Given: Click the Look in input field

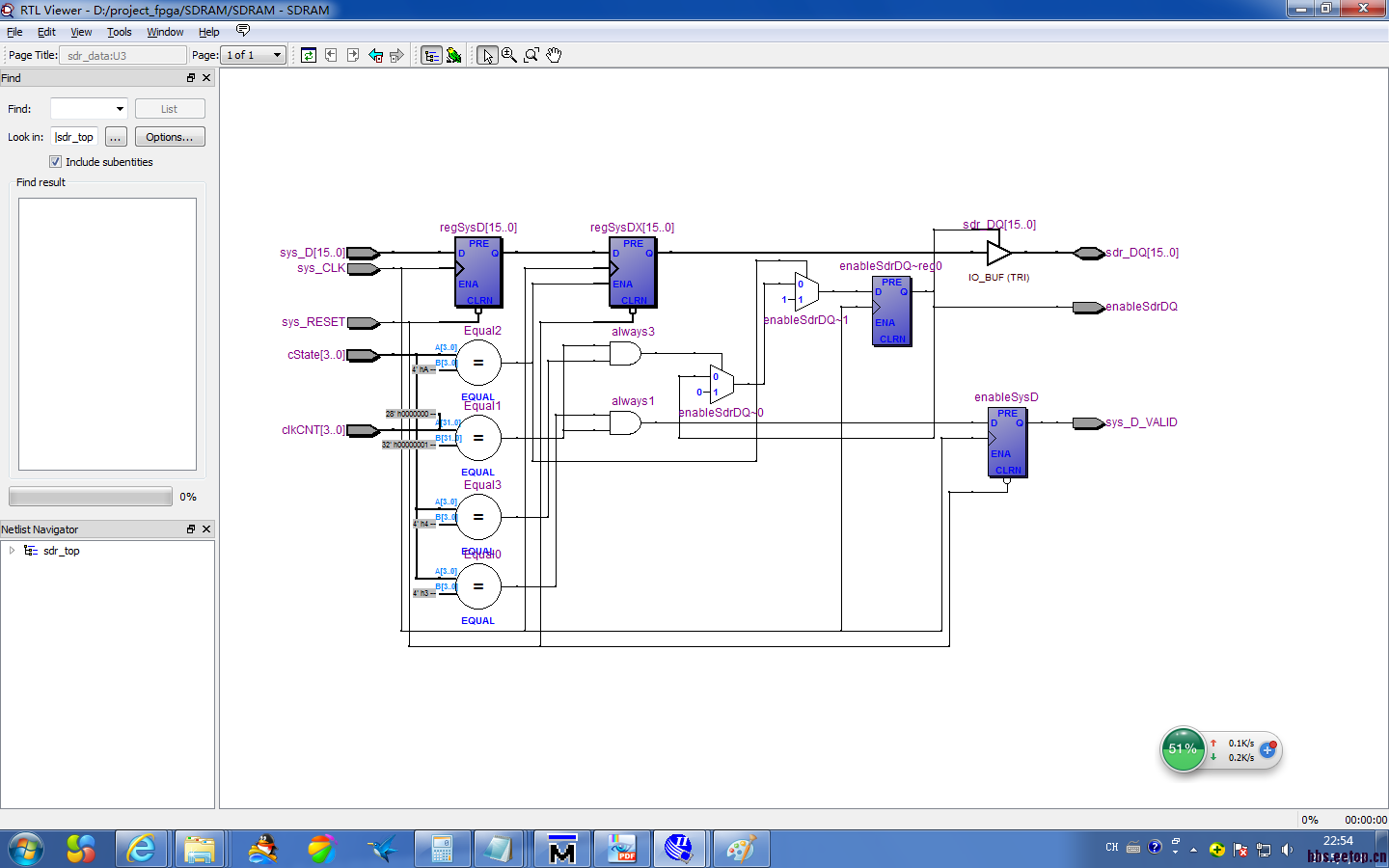Looking at the screenshot, I should (x=74, y=137).
